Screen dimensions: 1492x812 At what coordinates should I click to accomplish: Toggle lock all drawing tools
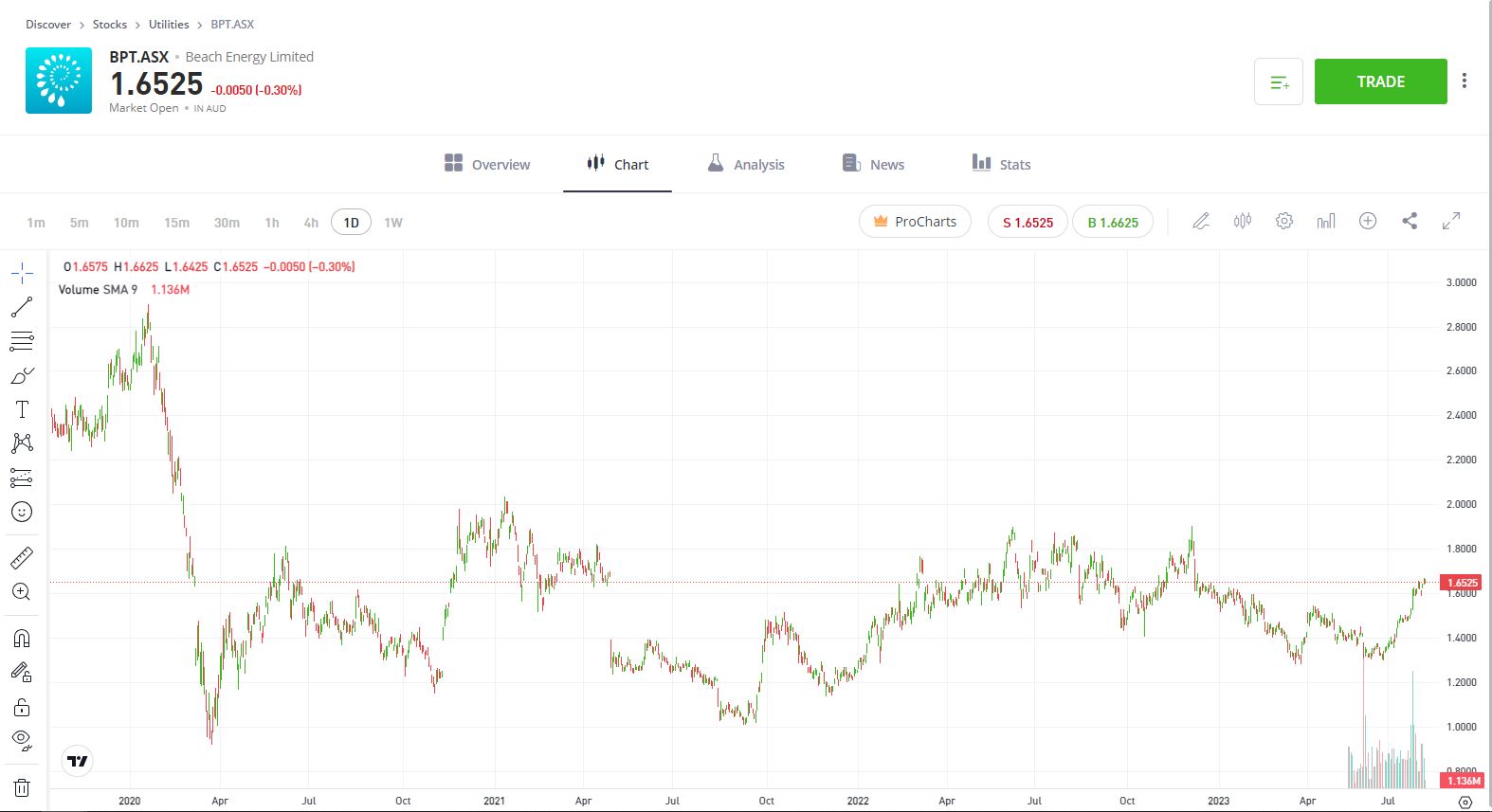point(22,708)
